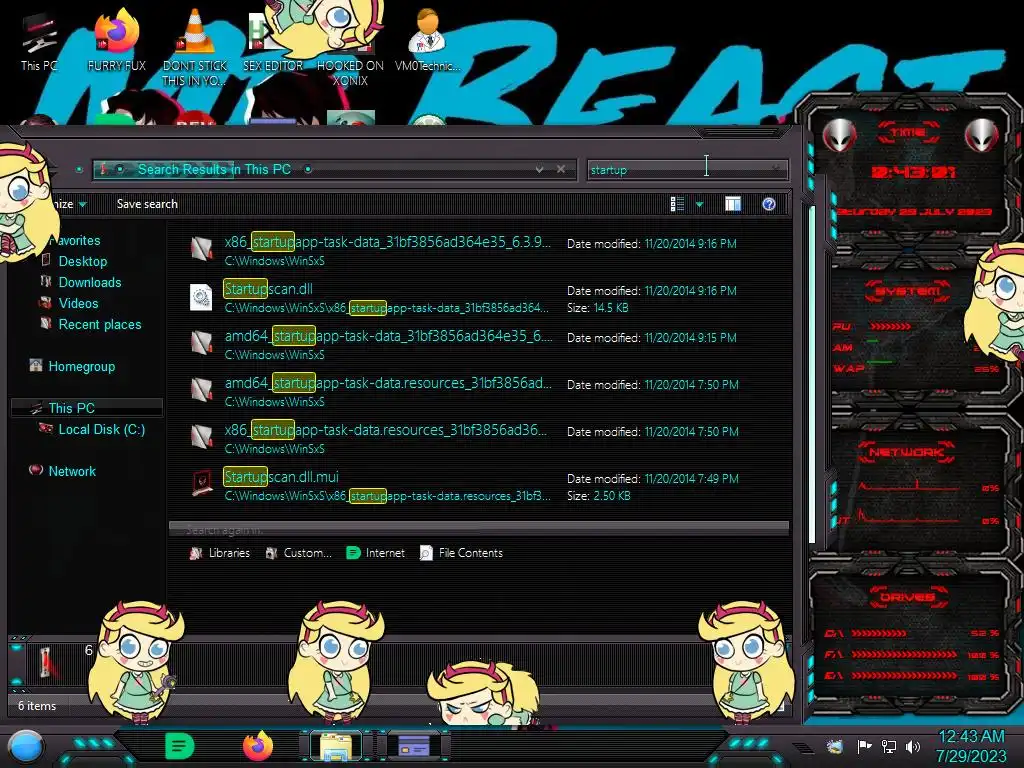Change the view layout icon

pos(677,204)
